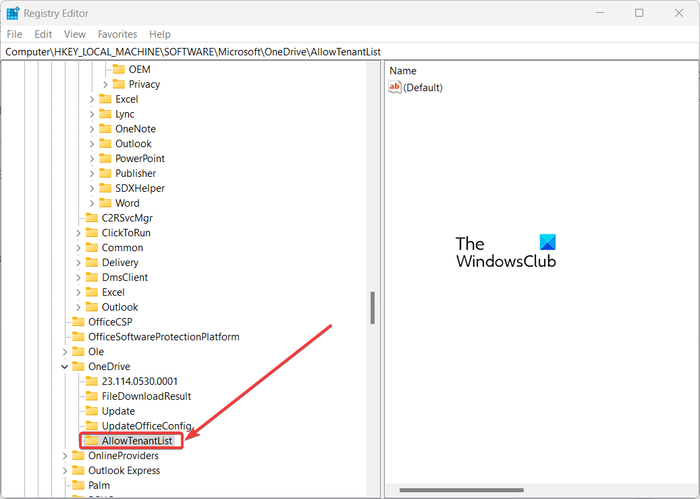Select the DmsClient folder icon

point(92,277)
